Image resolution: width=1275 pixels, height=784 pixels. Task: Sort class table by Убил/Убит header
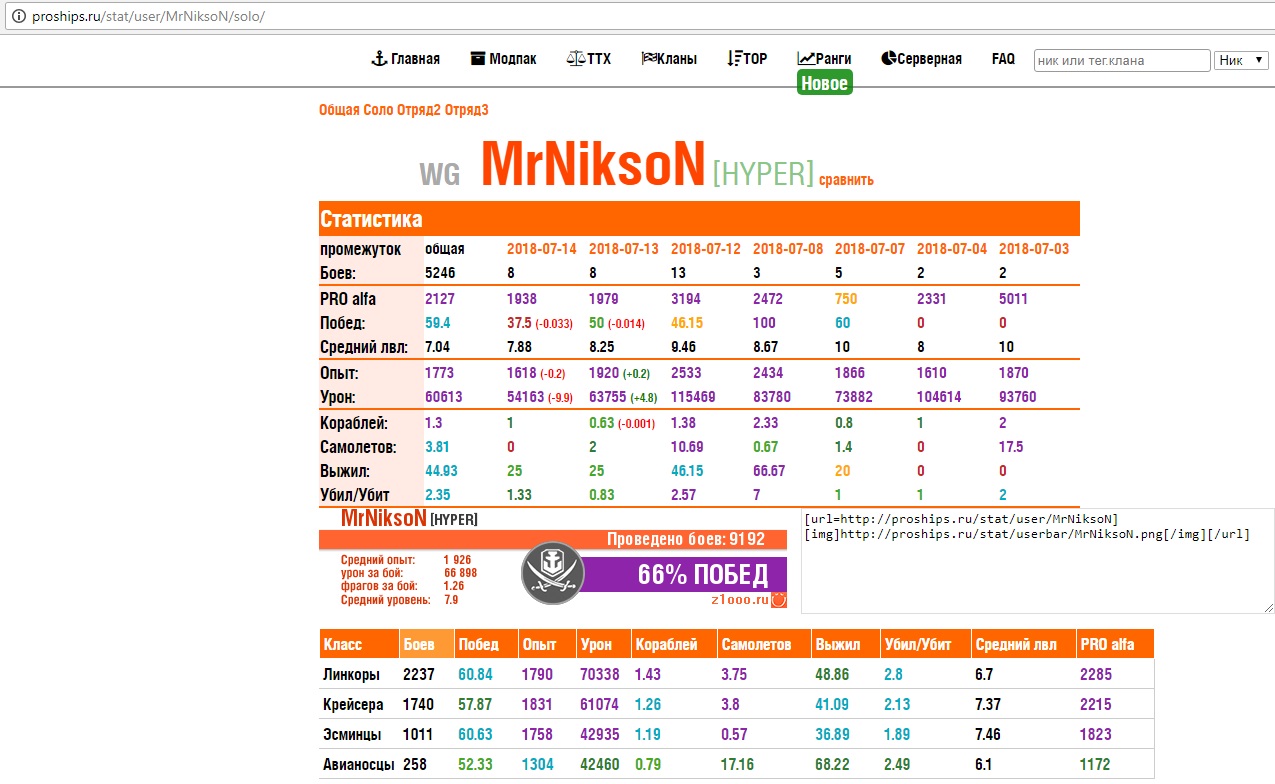click(x=925, y=644)
